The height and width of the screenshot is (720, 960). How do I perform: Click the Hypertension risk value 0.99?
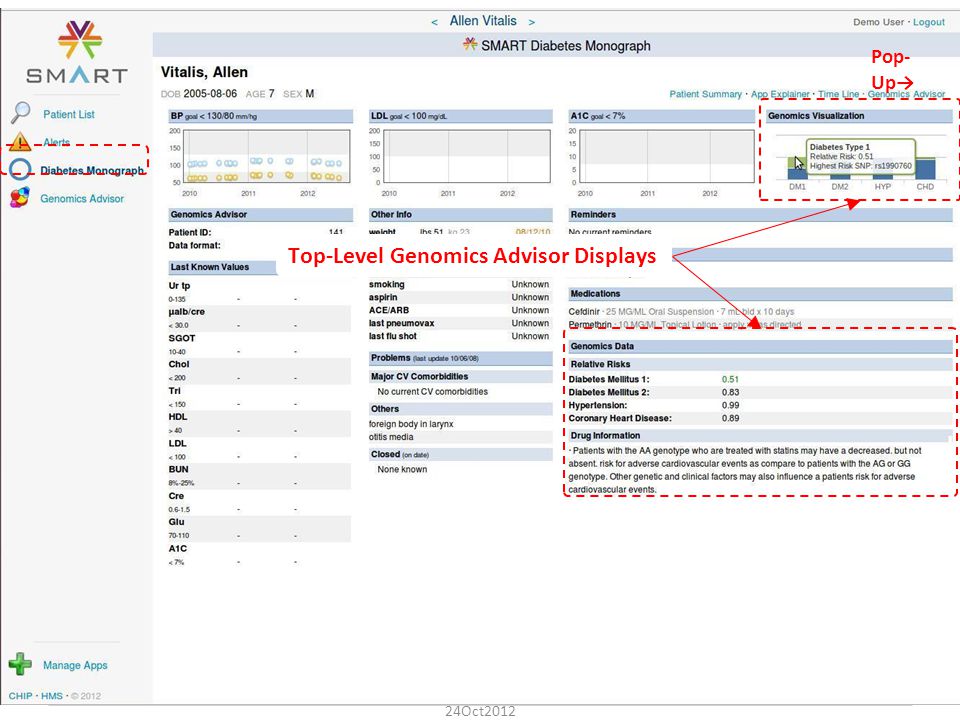(730, 405)
